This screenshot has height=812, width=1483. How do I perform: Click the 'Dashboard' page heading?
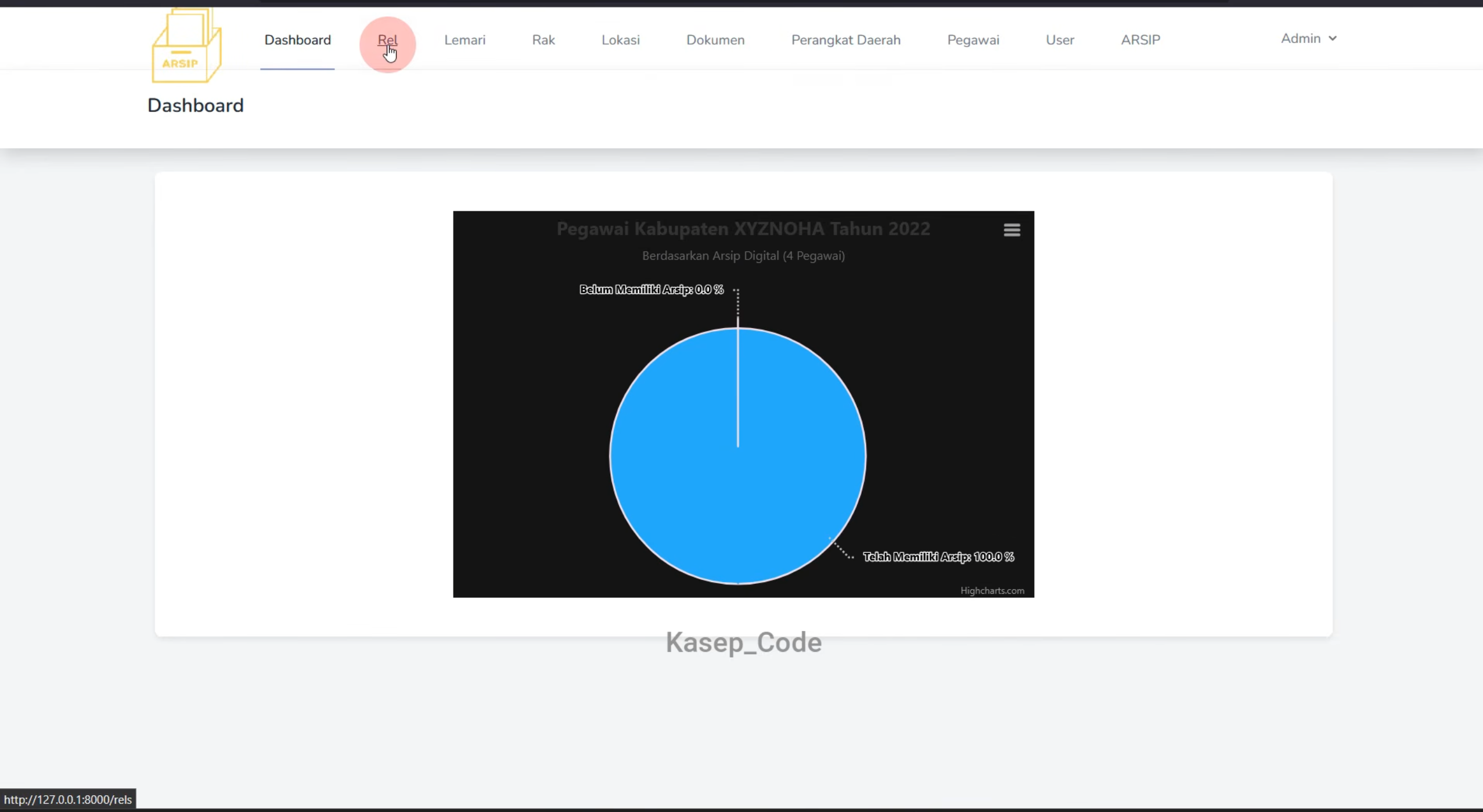196,106
